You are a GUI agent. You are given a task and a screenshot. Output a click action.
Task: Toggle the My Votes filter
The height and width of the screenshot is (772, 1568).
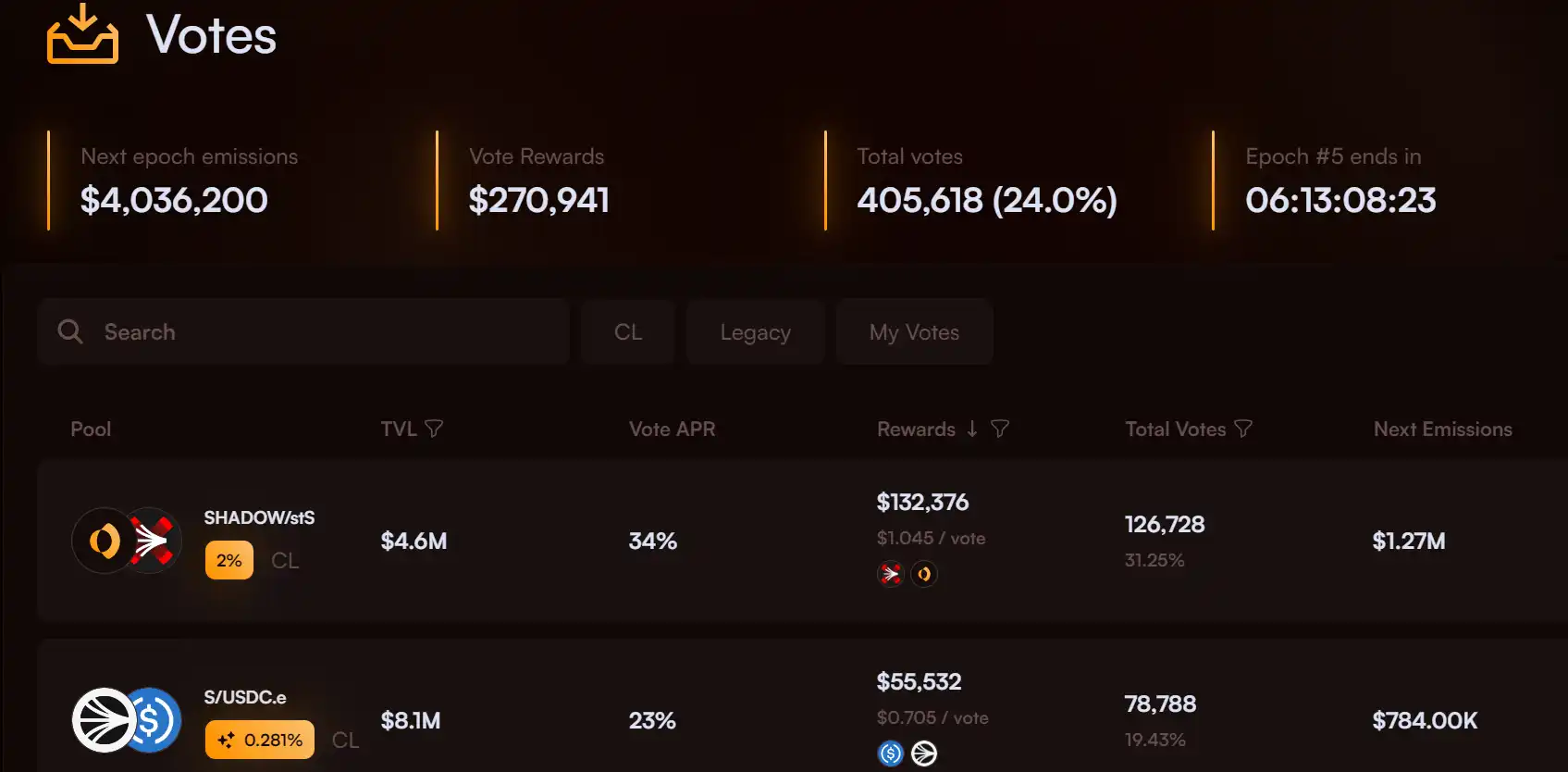coord(914,331)
